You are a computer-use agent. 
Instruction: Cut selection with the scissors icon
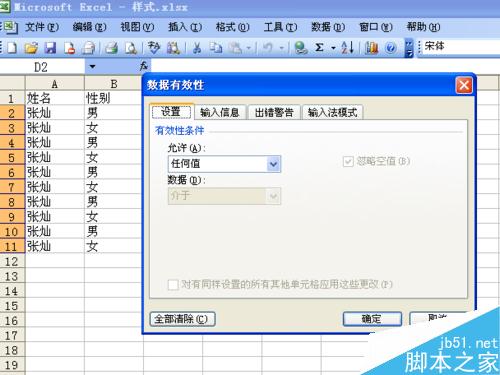[197, 48]
